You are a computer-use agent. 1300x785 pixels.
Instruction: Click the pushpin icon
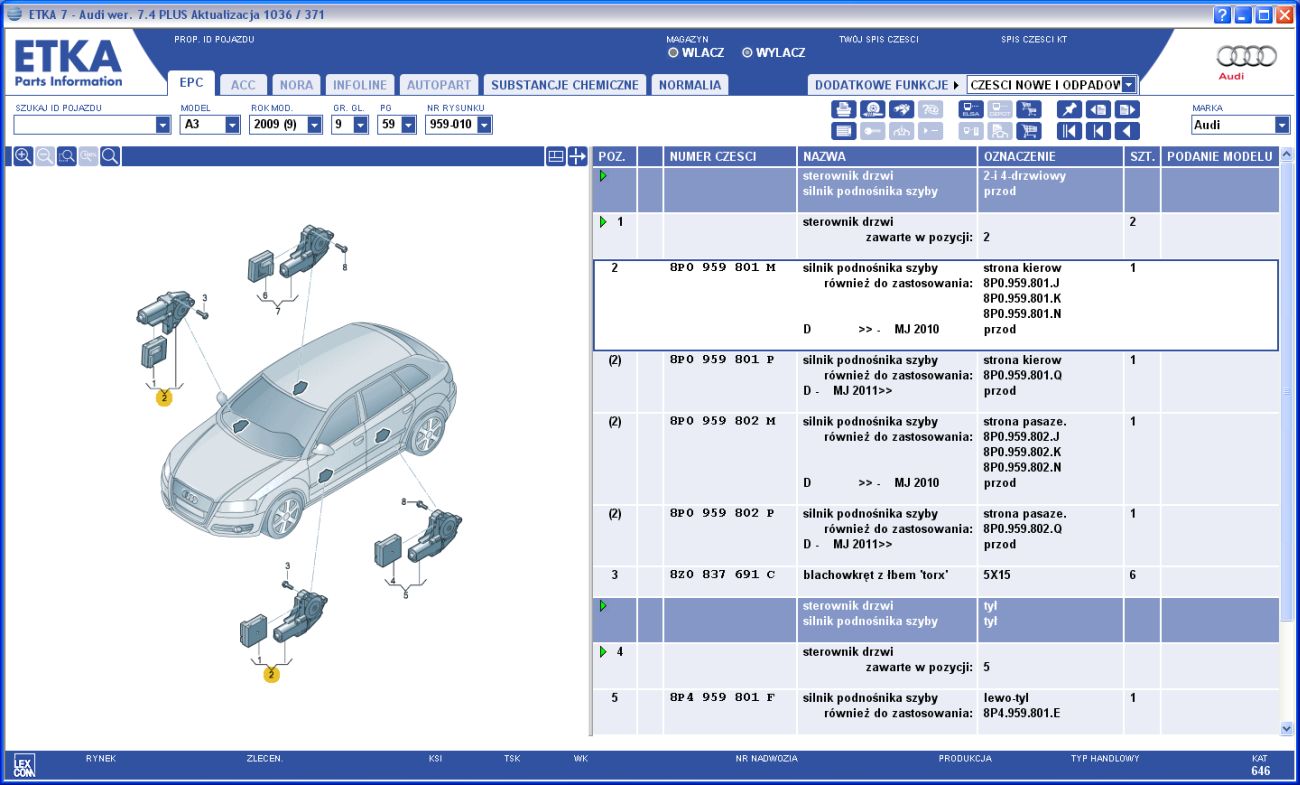pyautogui.click(x=1069, y=109)
